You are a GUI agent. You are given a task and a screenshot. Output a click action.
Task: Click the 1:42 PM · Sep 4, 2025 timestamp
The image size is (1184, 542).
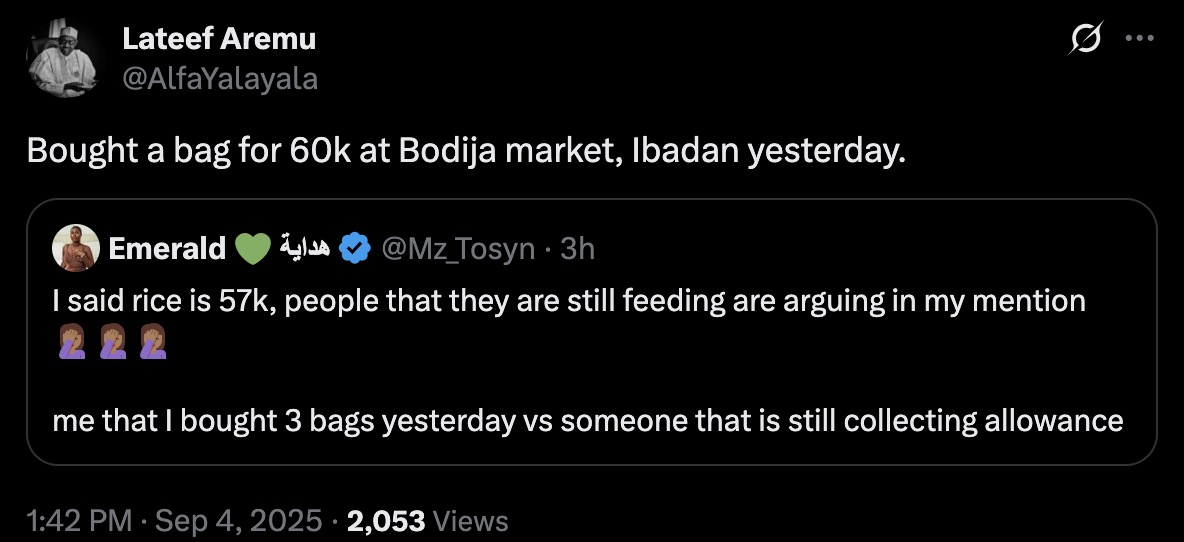[x=174, y=520]
